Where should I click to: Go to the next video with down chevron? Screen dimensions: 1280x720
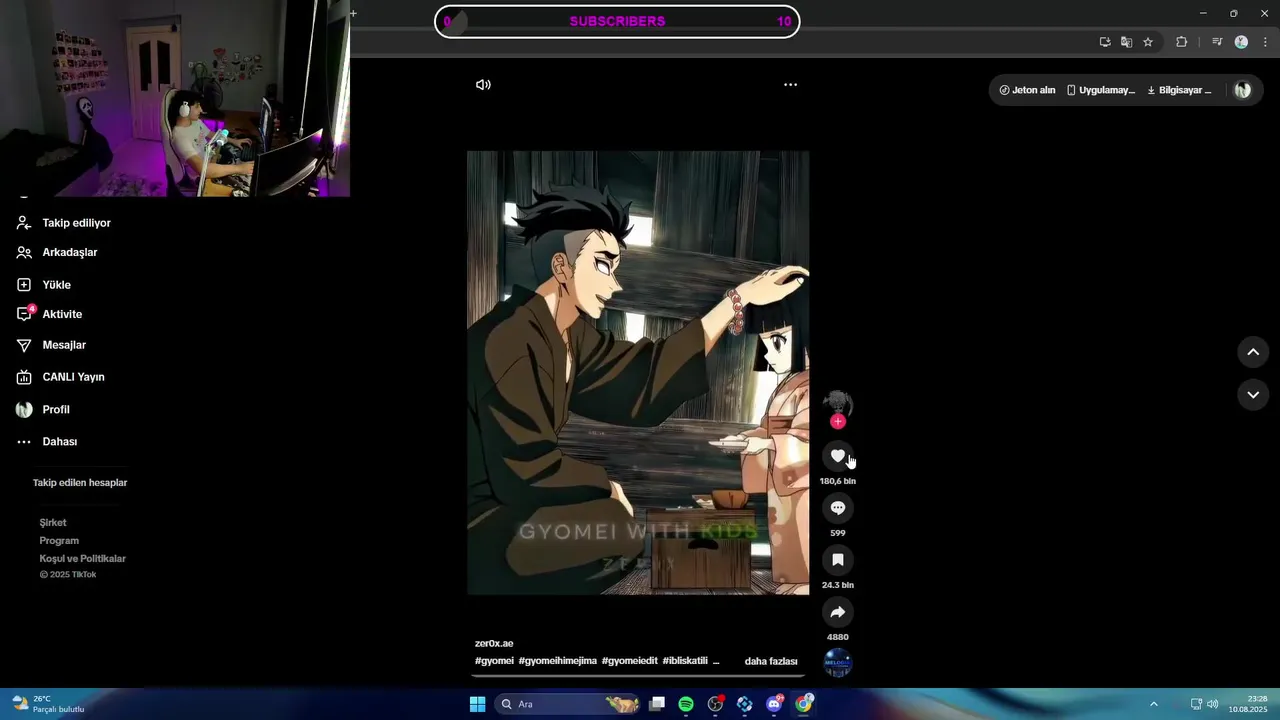click(x=1253, y=395)
